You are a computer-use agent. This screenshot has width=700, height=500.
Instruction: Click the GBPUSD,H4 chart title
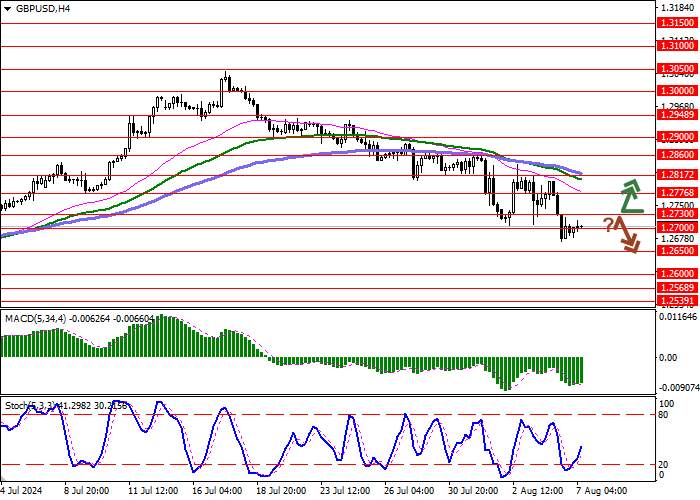[43, 8]
